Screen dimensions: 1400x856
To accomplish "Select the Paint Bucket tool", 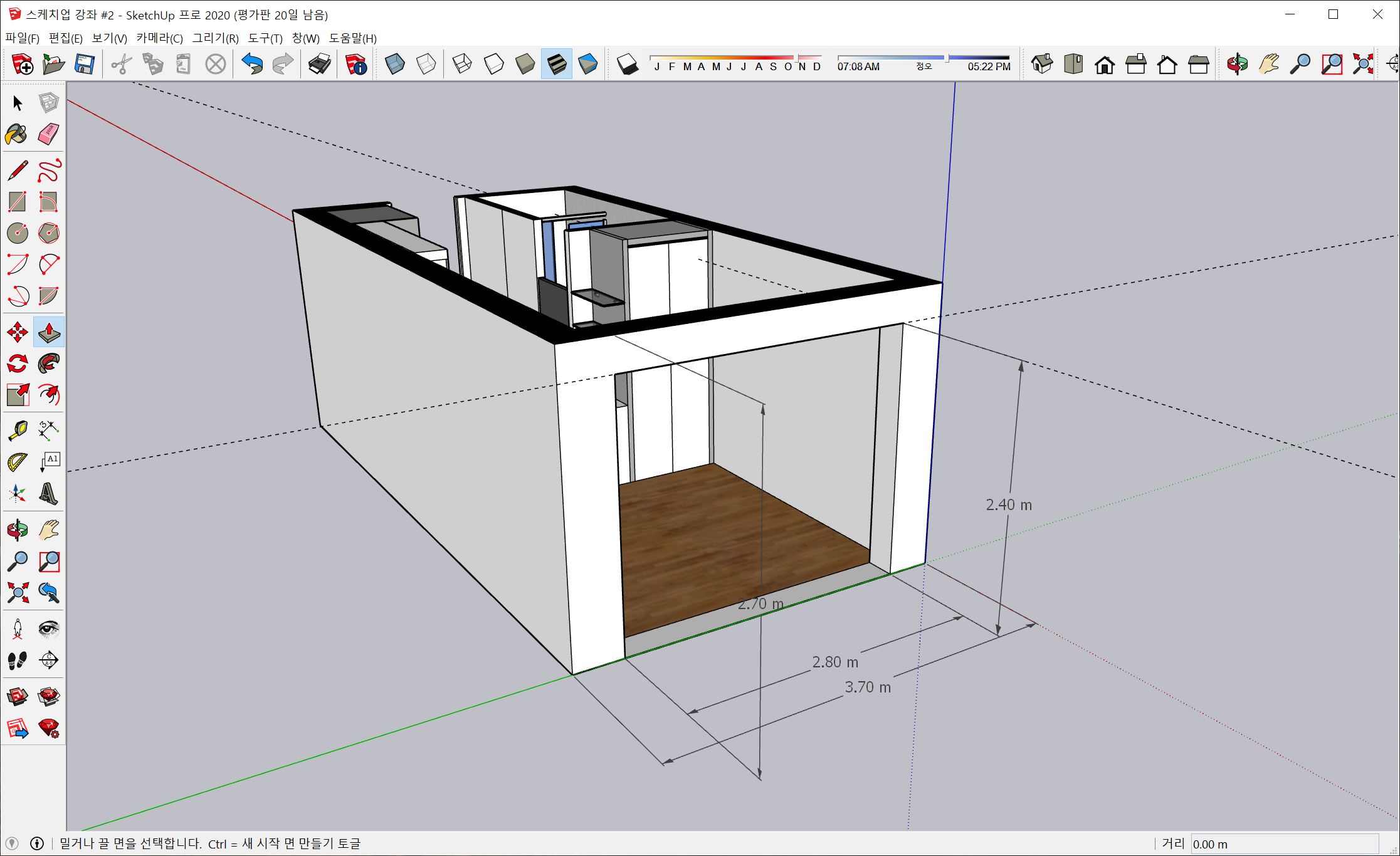I will (16, 133).
